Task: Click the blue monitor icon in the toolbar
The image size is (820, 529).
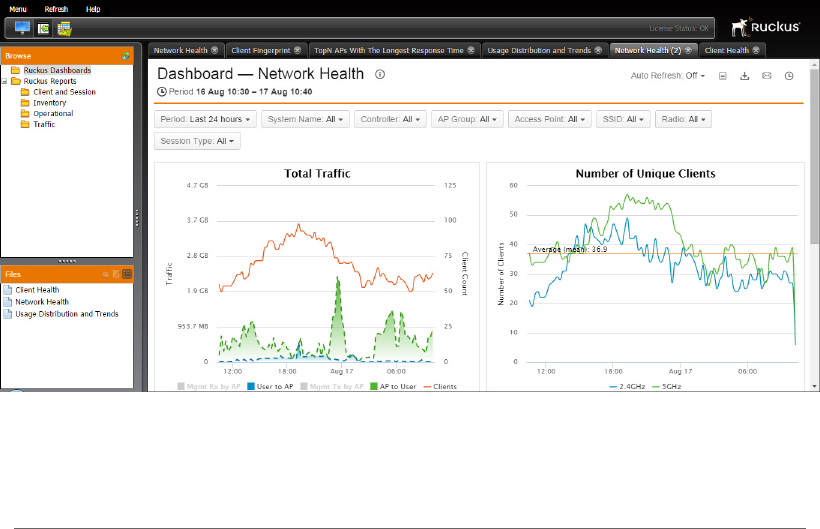Action: pos(22,28)
